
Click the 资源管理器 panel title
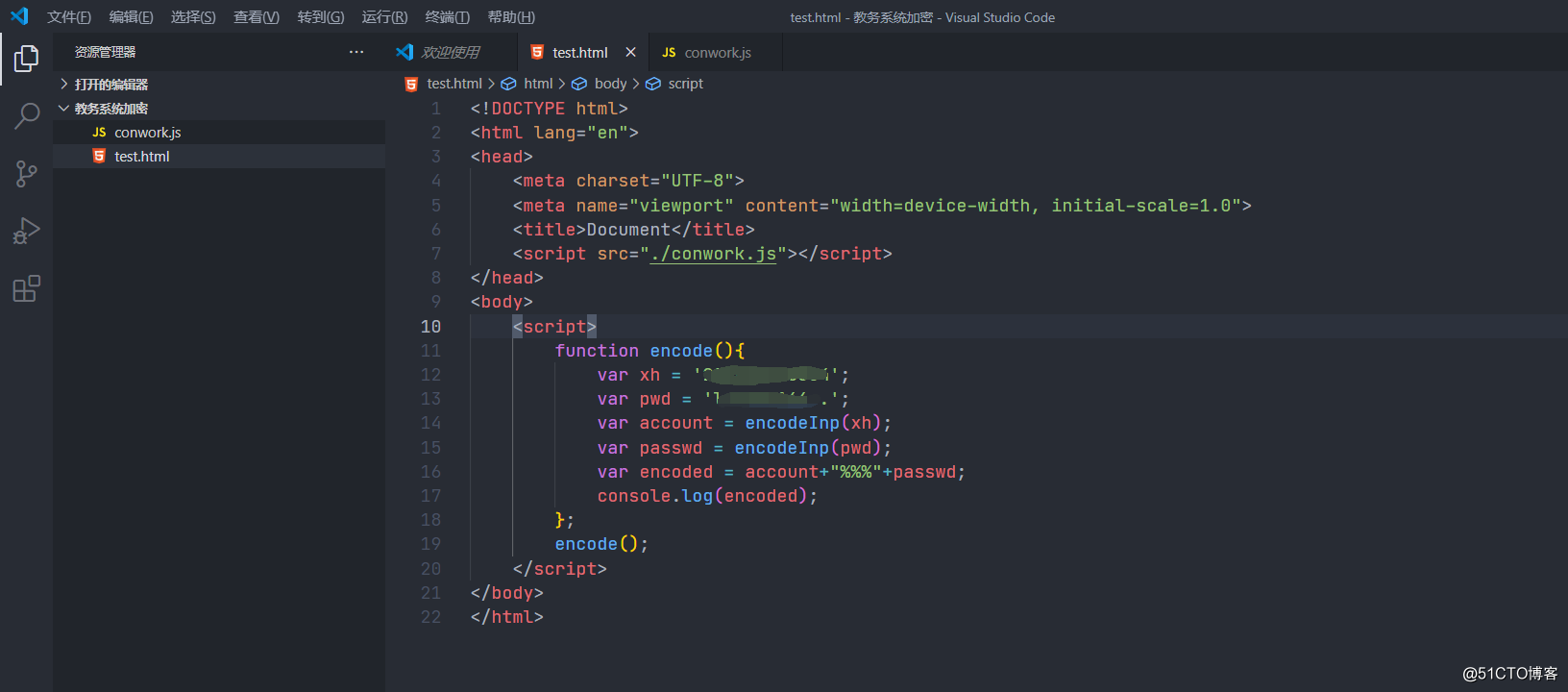105,52
